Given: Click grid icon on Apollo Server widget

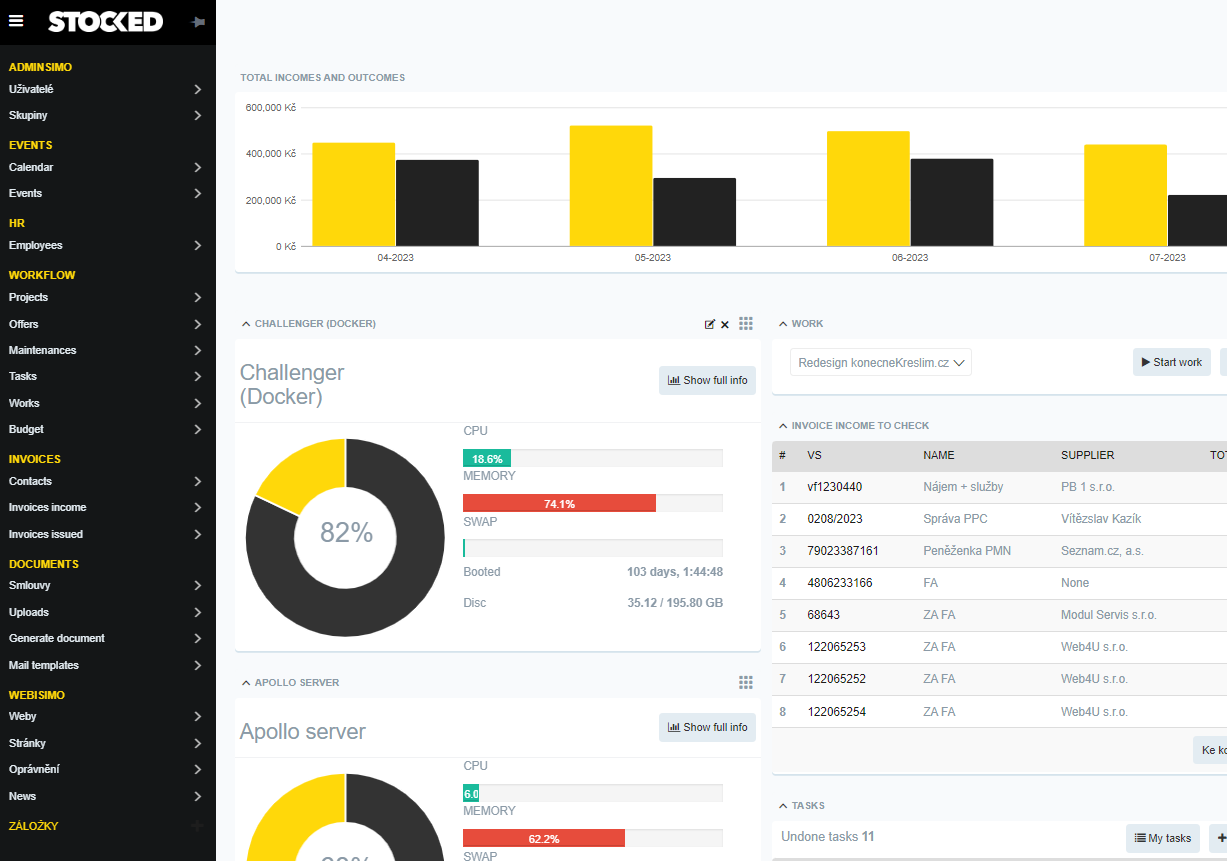Looking at the screenshot, I should point(746,682).
